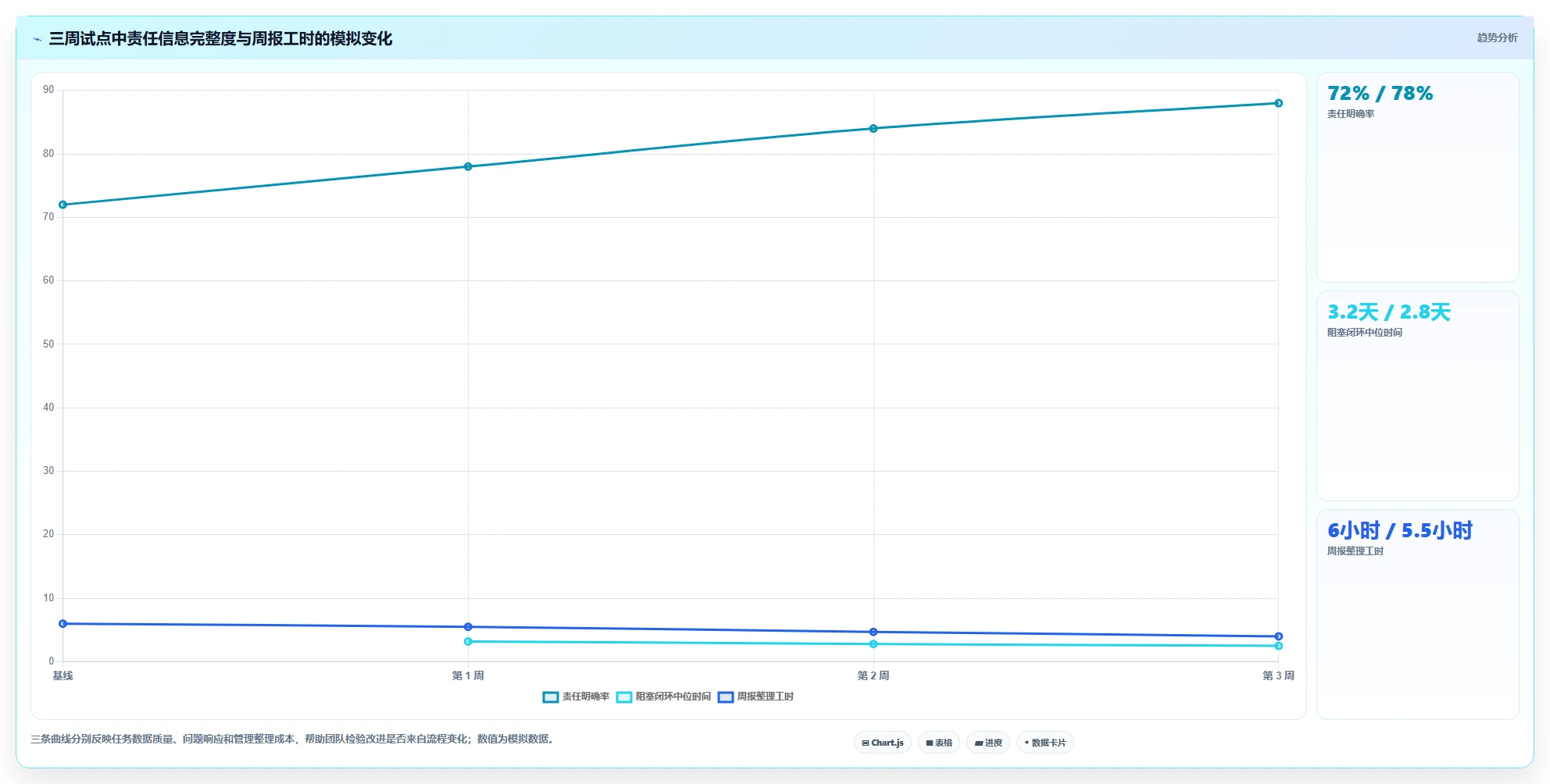Screen dimensions: 1550x784
Task: Click the 责任明确率 data point at 第 1 周
Action: click(x=468, y=166)
